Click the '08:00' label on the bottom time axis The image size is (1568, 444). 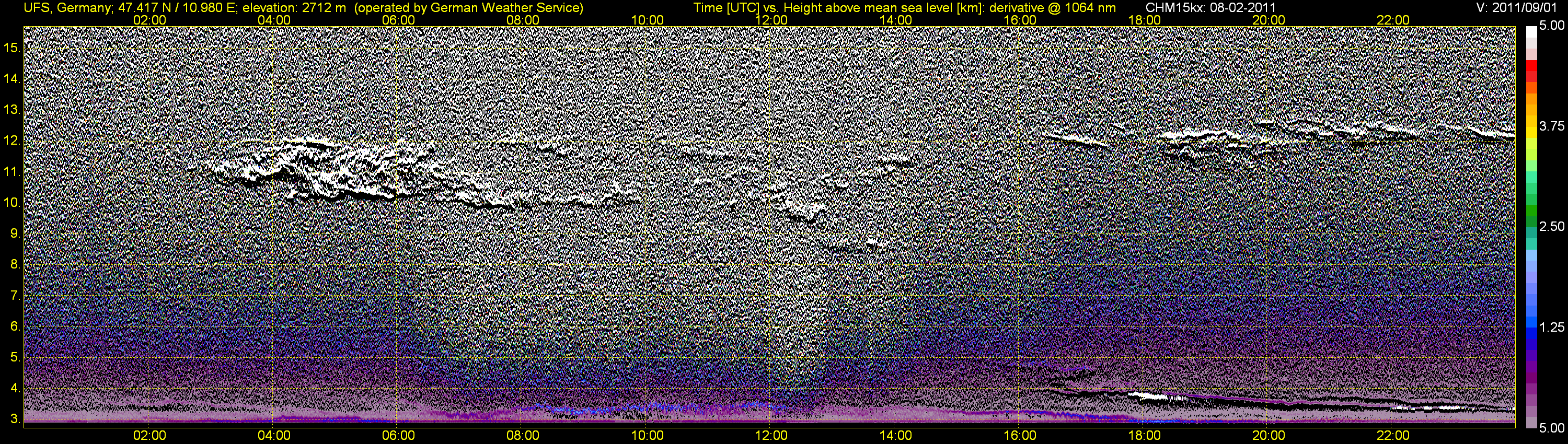[x=523, y=436]
